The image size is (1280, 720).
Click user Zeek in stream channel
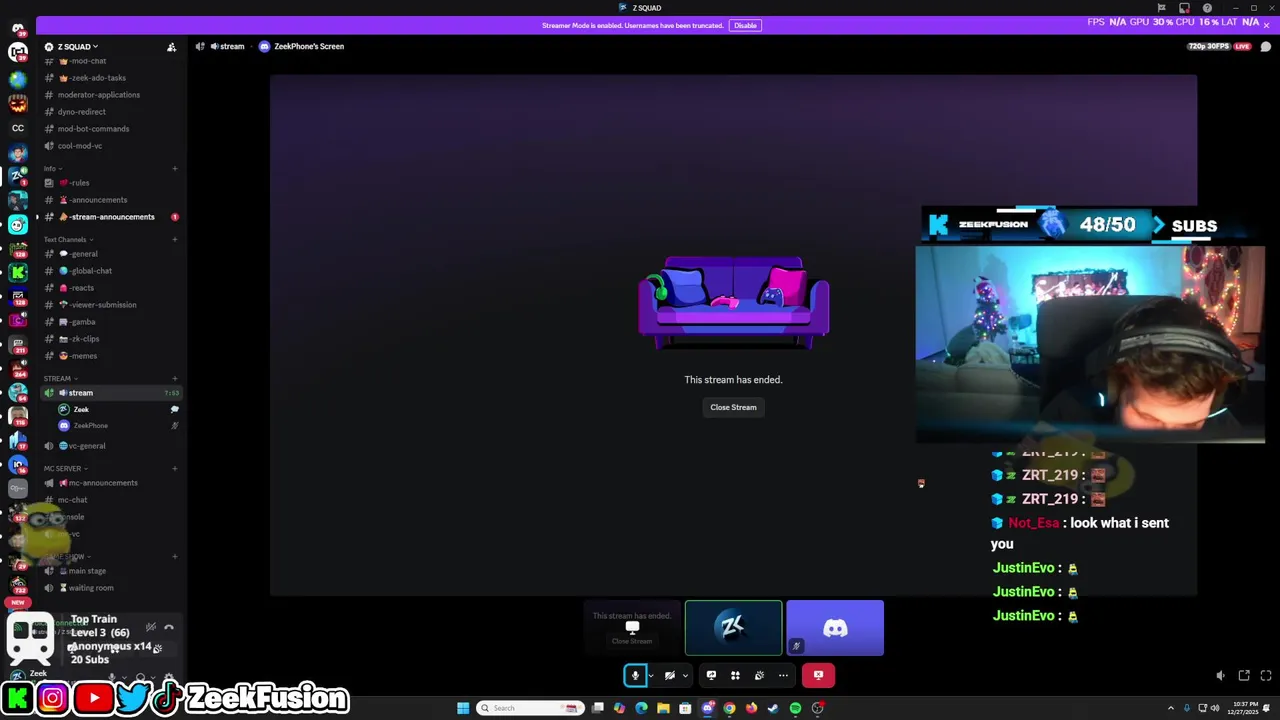pos(81,409)
